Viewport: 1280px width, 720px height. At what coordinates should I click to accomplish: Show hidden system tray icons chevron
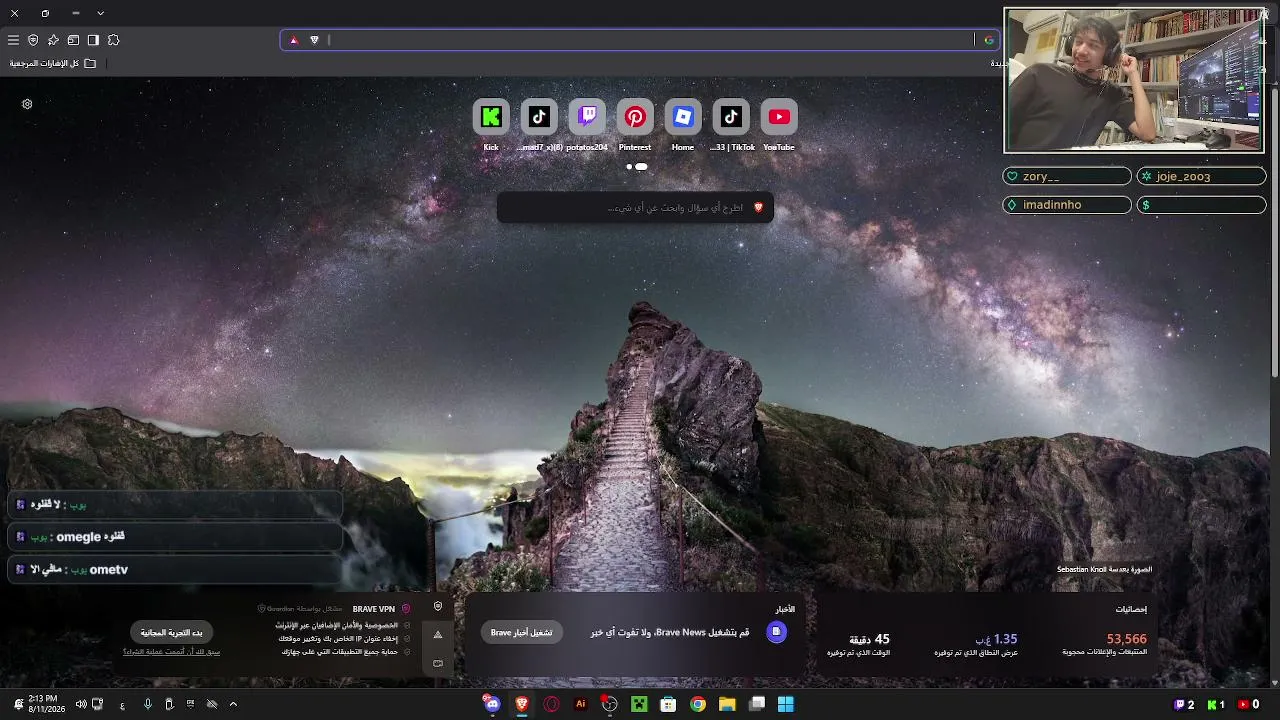pos(233,704)
